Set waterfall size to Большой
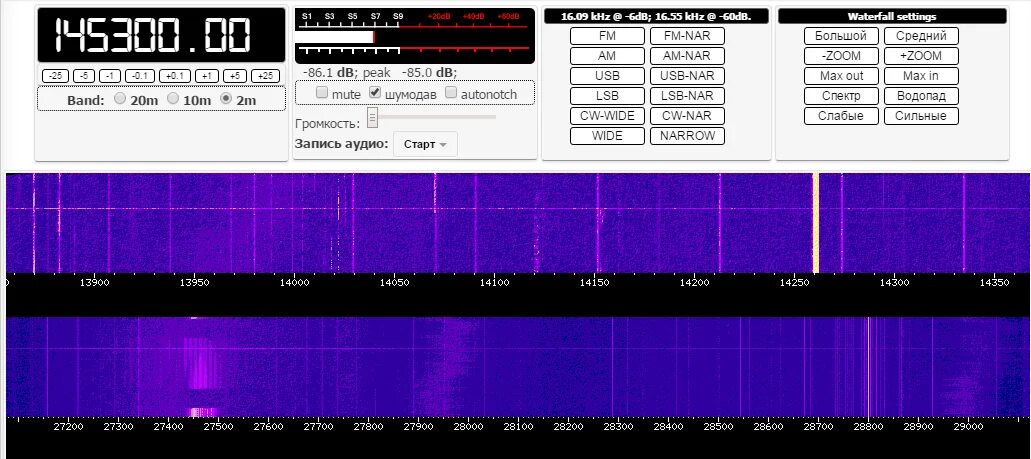The height and width of the screenshot is (459, 1031). pos(841,36)
